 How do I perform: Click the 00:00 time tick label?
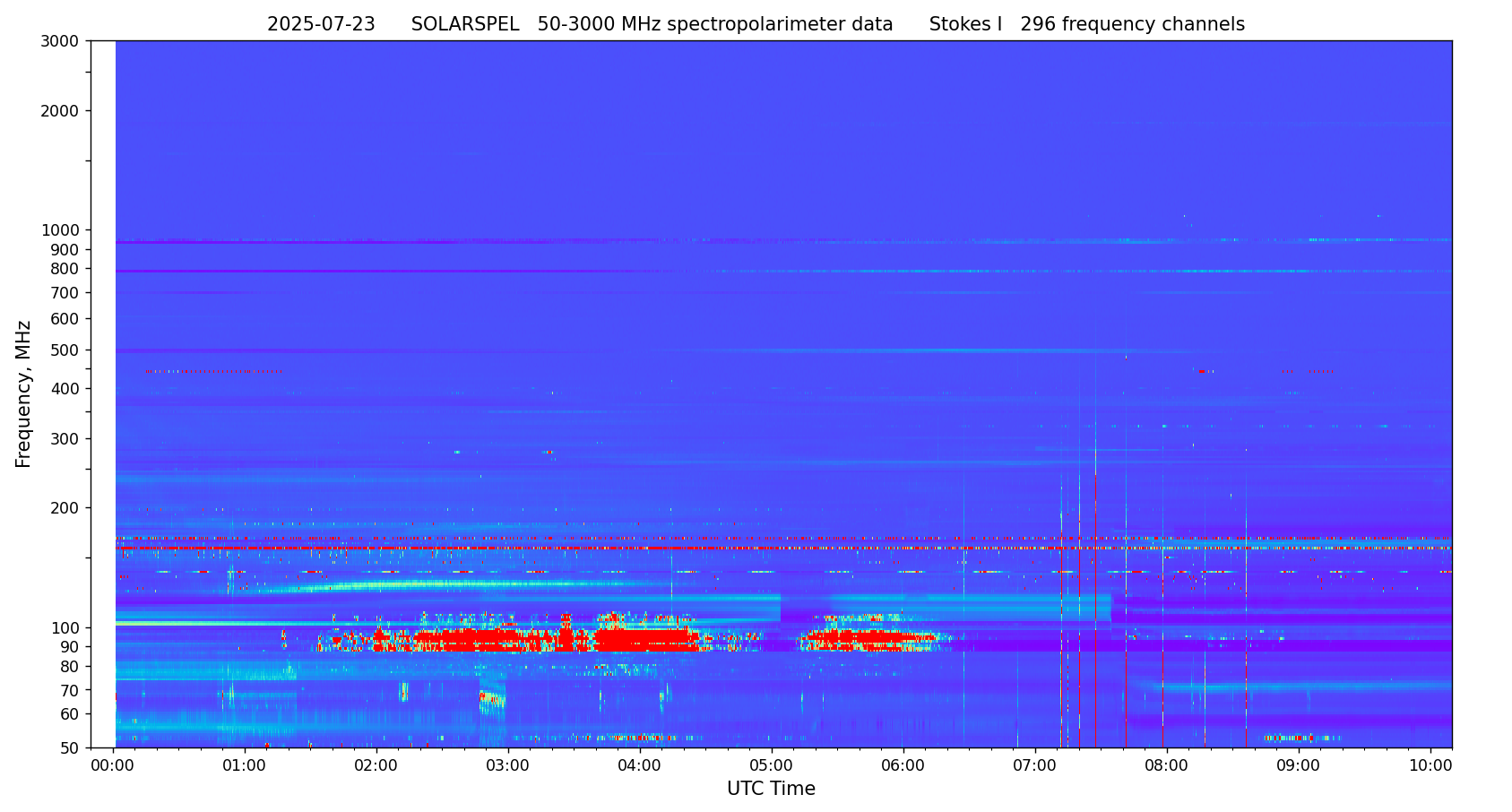113,766
